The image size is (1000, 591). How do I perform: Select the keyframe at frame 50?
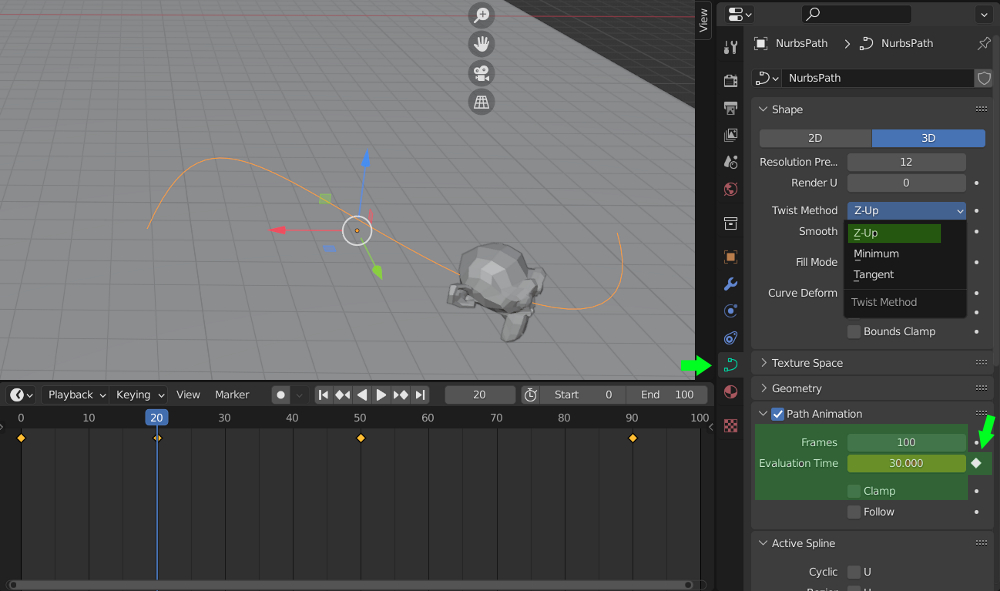click(x=361, y=438)
